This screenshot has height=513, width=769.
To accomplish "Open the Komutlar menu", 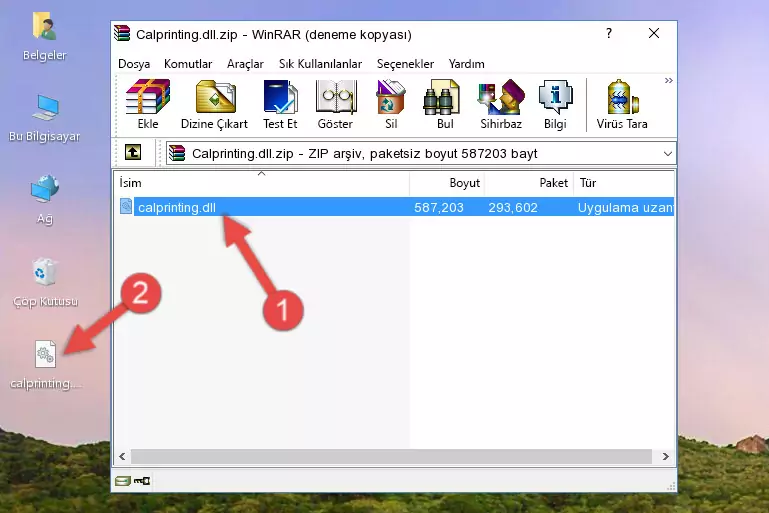I will click(188, 64).
